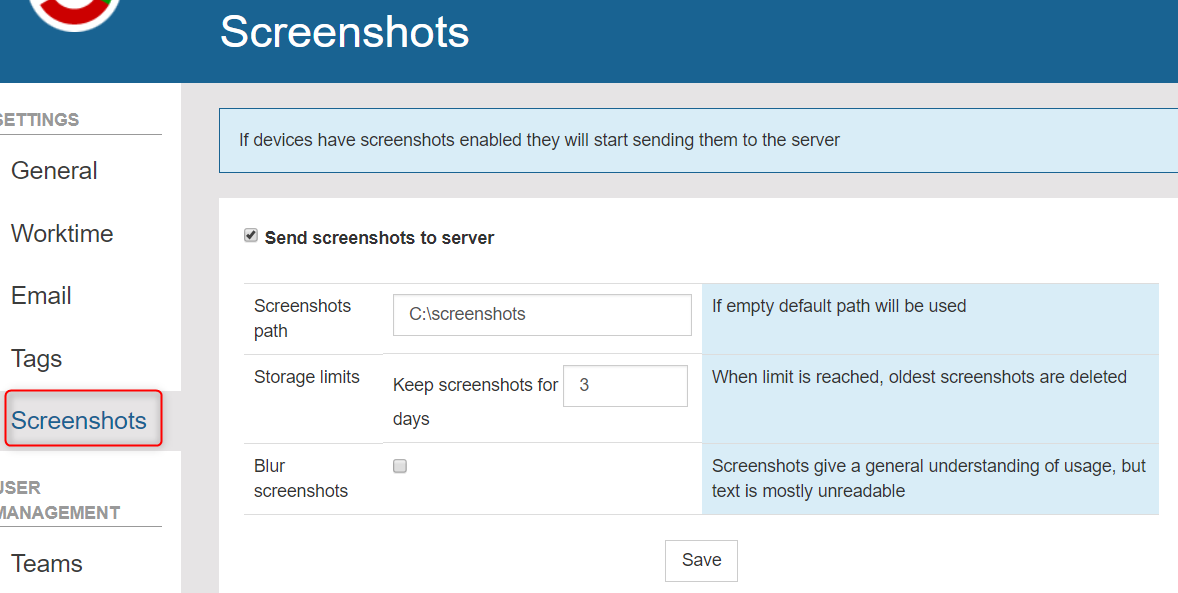The width and height of the screenshot is (1178, 593).
Task: Save the screenshot settings
Action: pyautogui.click(x=701, y=560)
